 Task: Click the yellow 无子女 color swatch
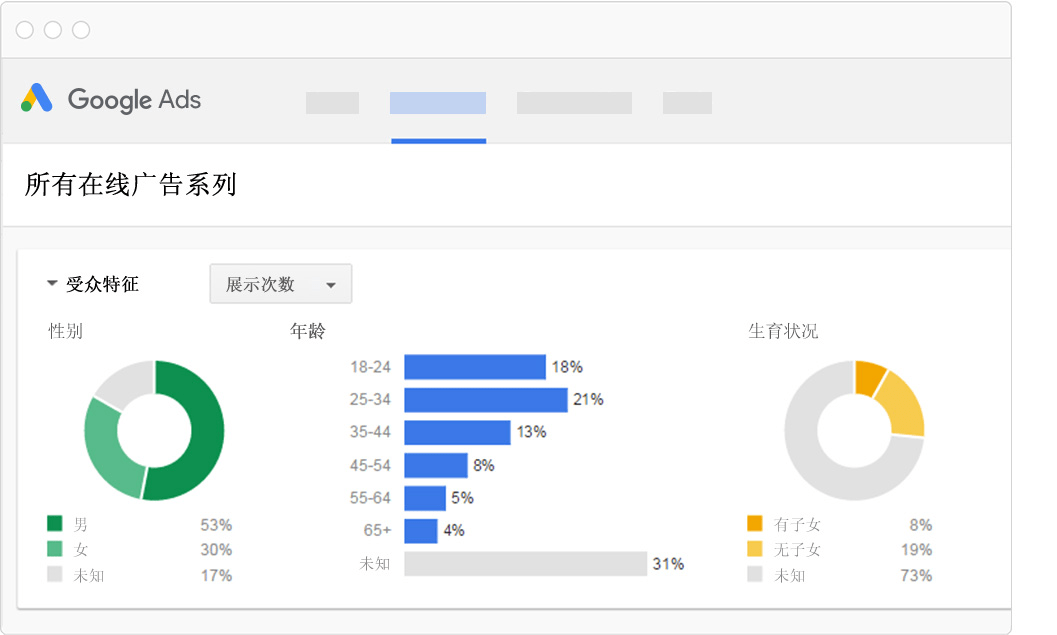click(756, 549)
